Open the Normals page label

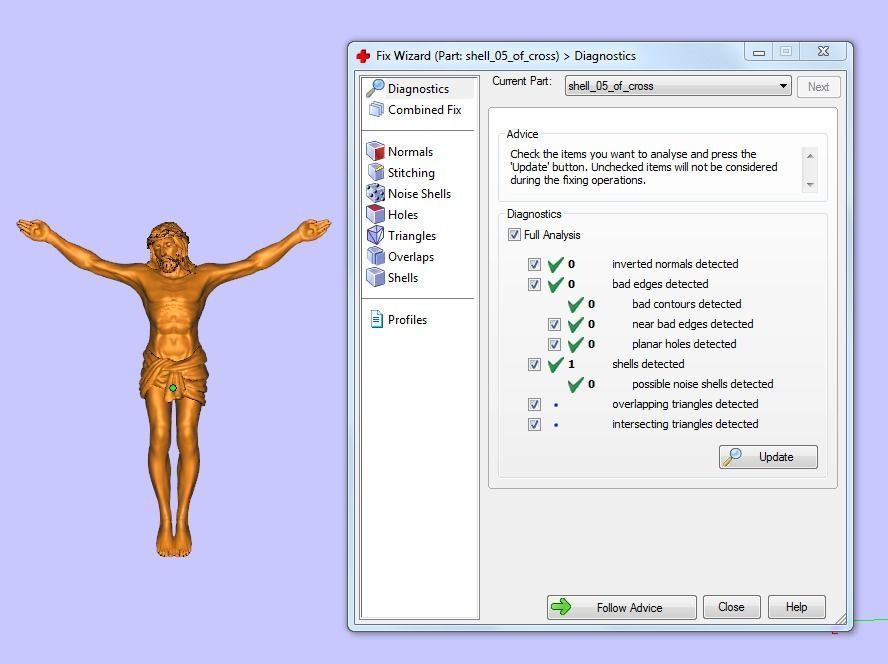coord(411,152)
